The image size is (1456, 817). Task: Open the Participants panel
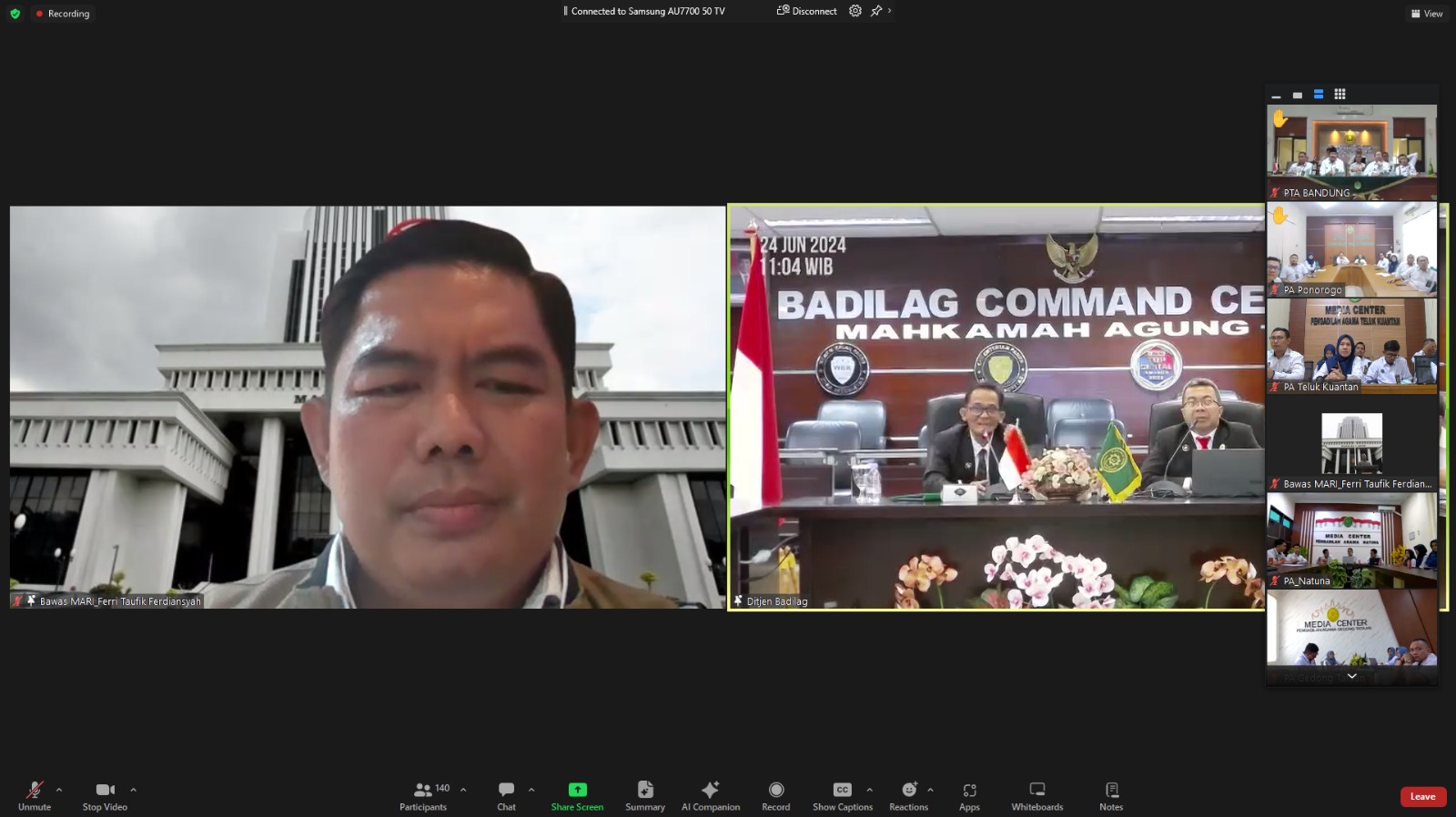(423, 795)
